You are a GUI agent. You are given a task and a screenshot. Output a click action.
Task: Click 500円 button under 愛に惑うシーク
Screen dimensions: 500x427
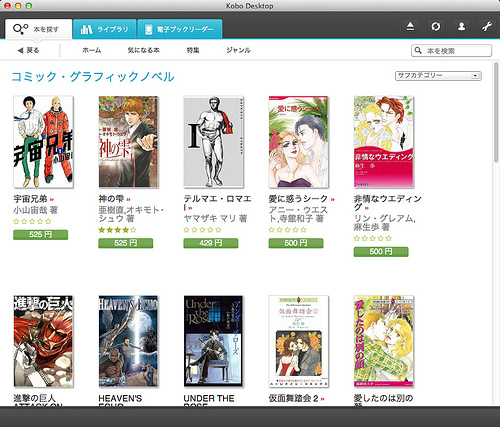tap(296, 243)
